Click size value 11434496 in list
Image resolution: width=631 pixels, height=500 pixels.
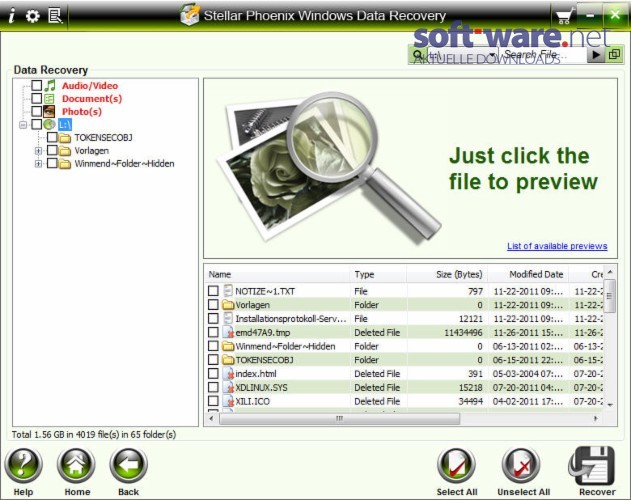coord(463,333)
